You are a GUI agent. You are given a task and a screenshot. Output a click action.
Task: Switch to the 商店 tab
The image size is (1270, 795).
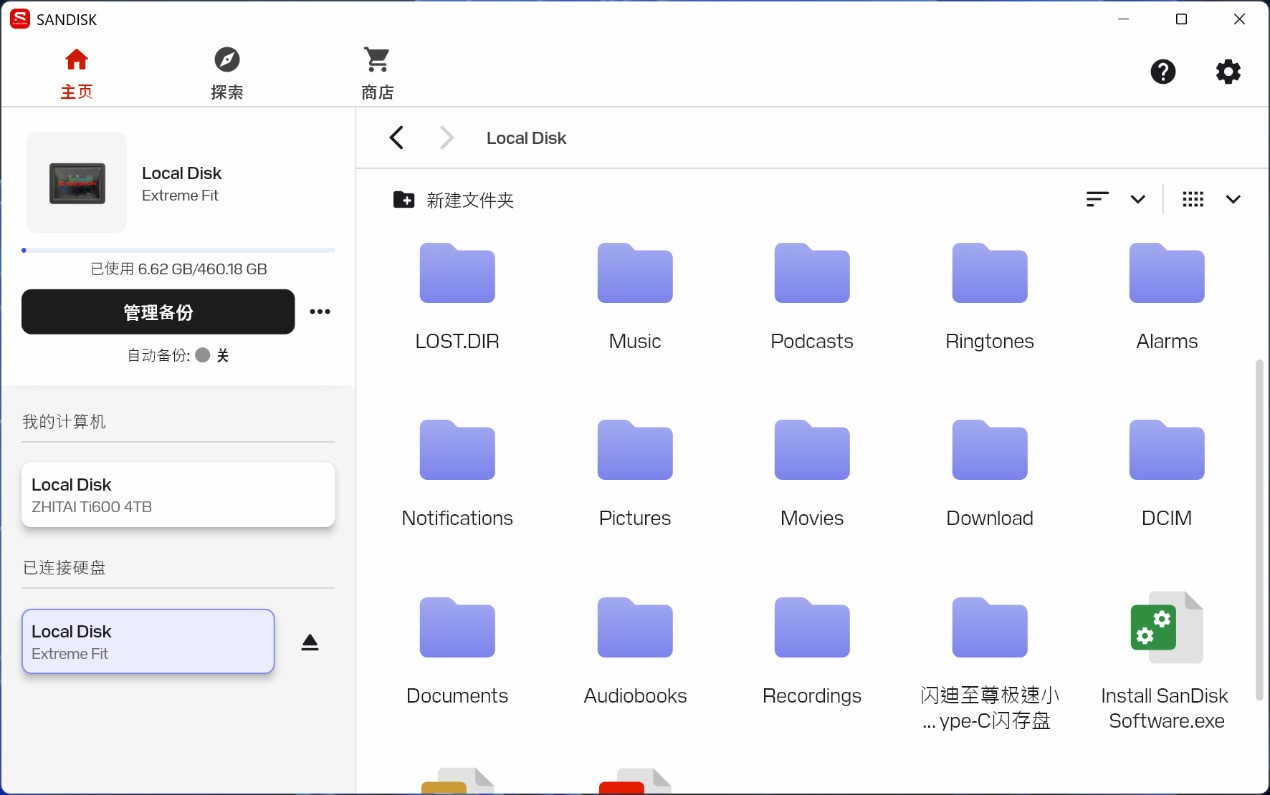point(377,74)
